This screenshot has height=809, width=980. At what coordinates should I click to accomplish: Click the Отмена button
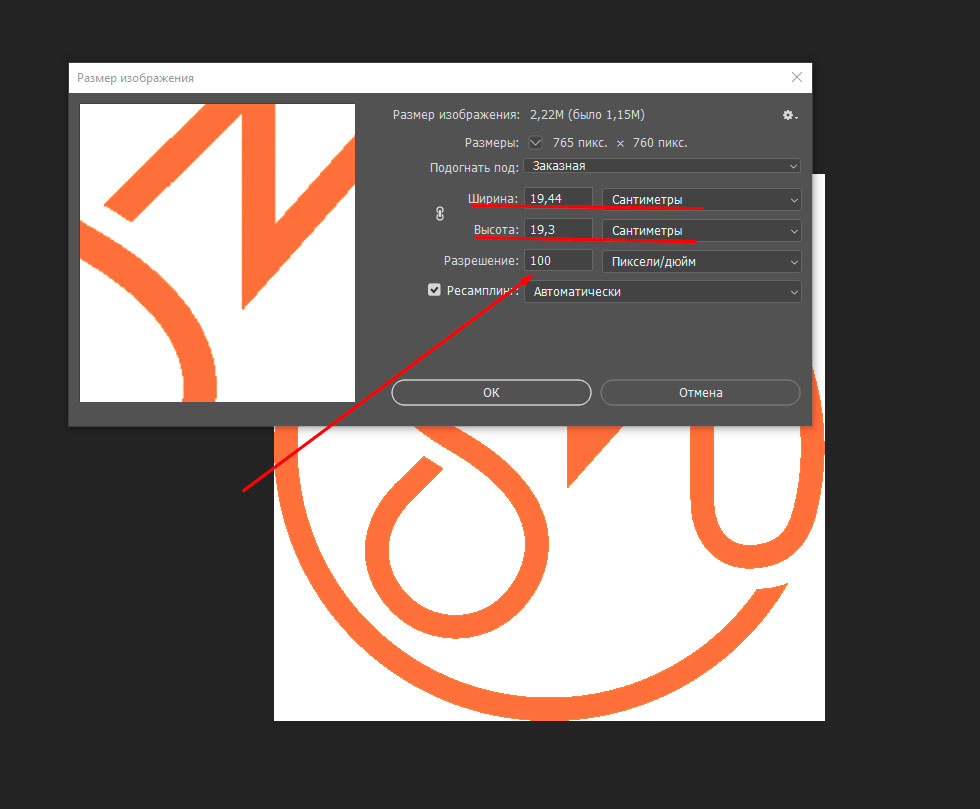pos(701,393)
